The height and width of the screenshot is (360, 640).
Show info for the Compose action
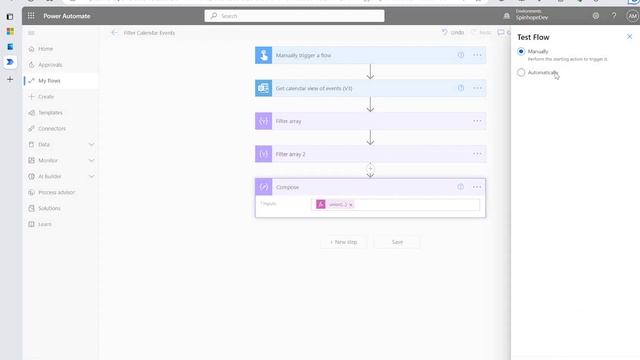pyautogui.click(x=461, y=187)
